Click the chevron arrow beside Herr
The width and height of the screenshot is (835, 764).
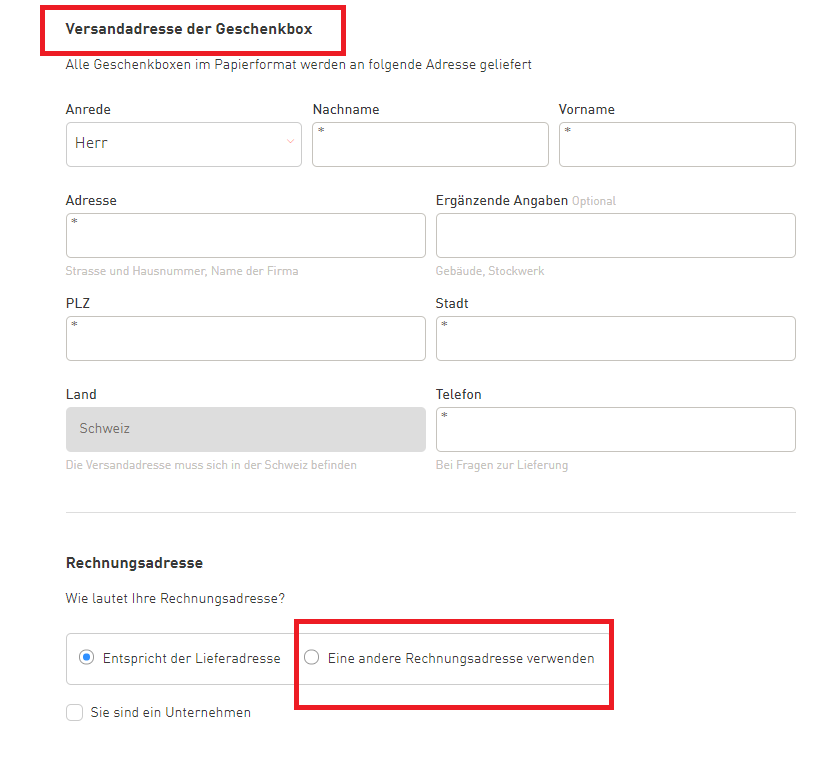[291, 142]
